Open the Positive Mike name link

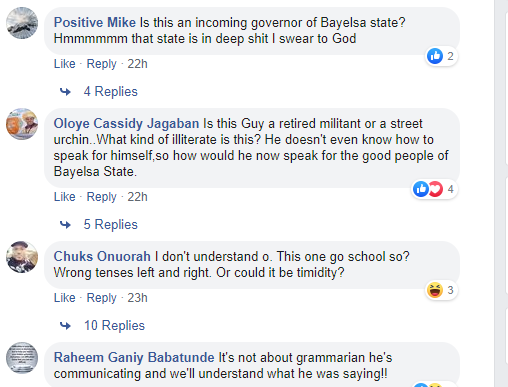tap(95, 22)
